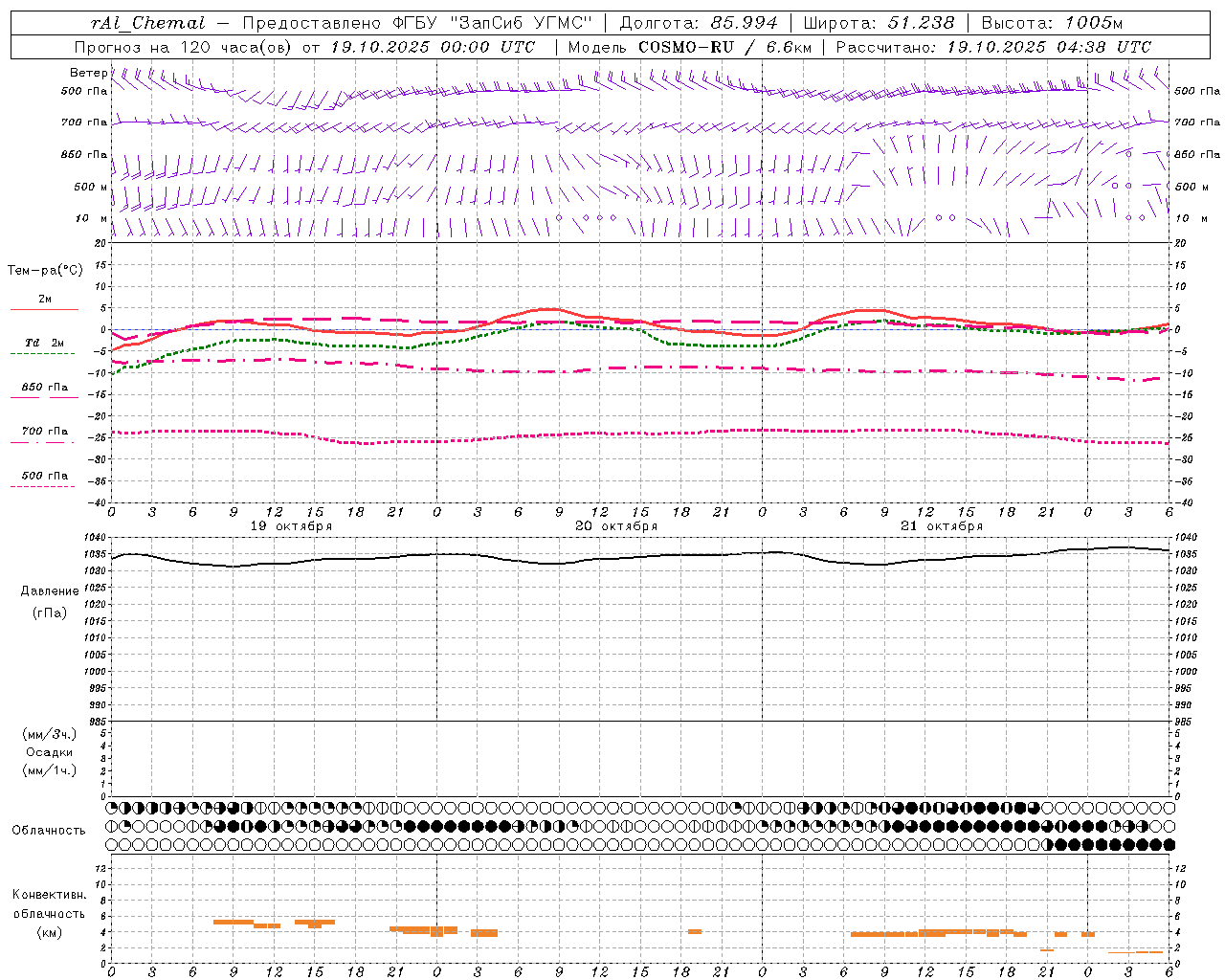
Task: Click the Осадки precipitation label
Action: (50, 752)
